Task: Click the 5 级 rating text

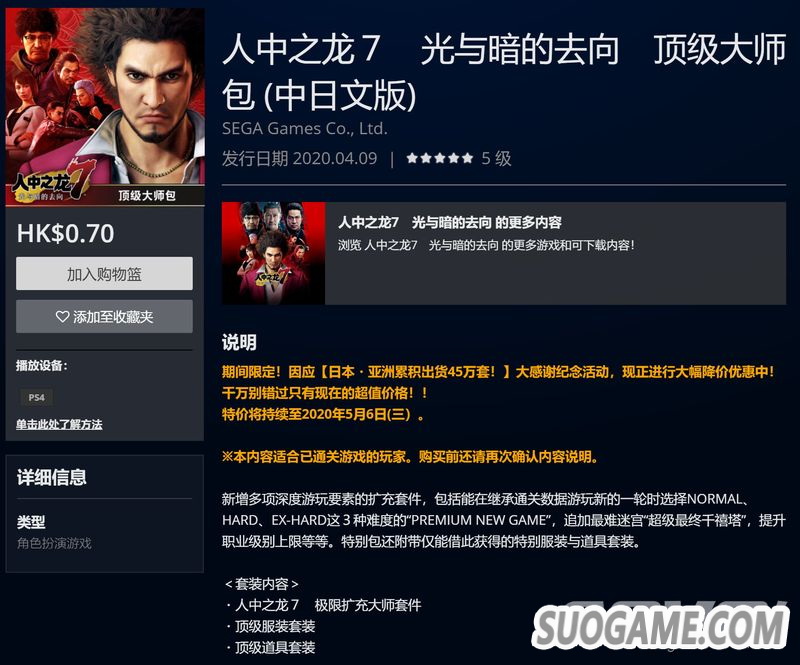Action: (x=496, y=158)
